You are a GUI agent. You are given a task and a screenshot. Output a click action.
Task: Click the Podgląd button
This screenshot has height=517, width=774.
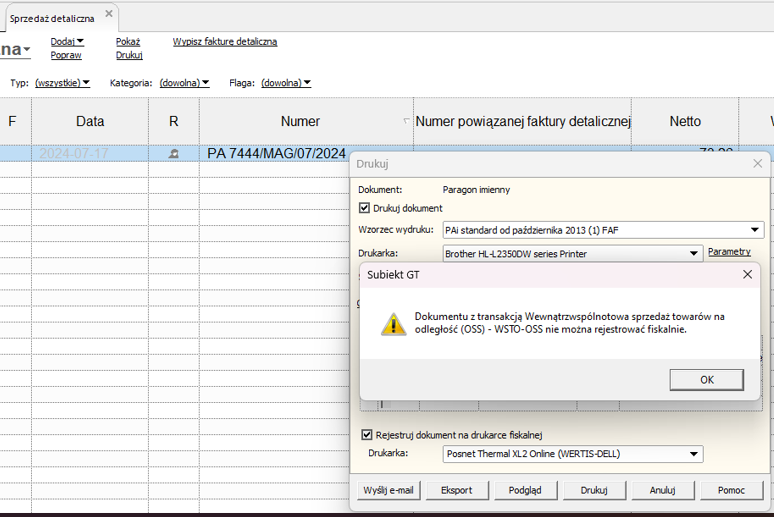525,490
